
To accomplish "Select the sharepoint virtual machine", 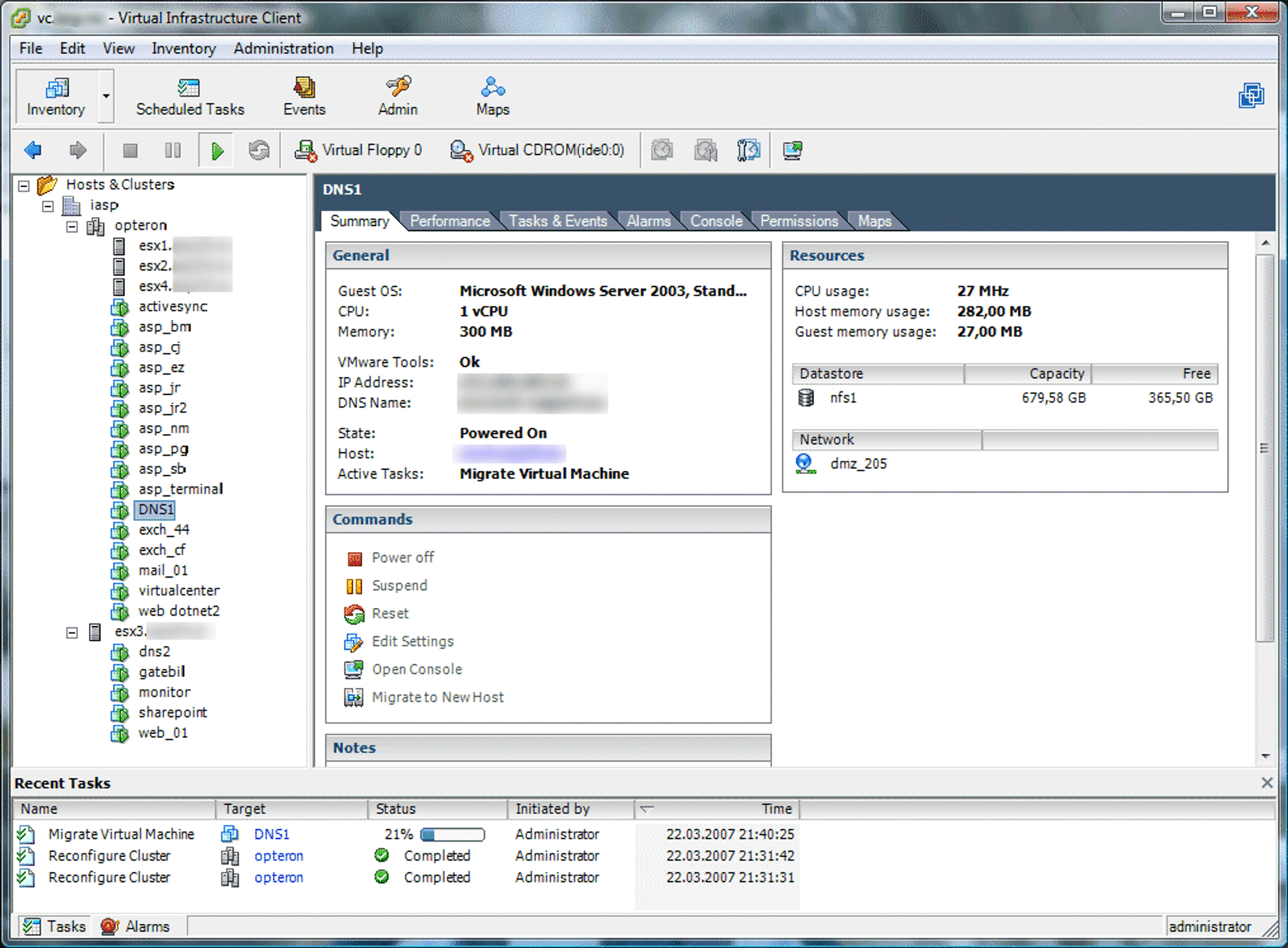I will [x=172, y=712].
